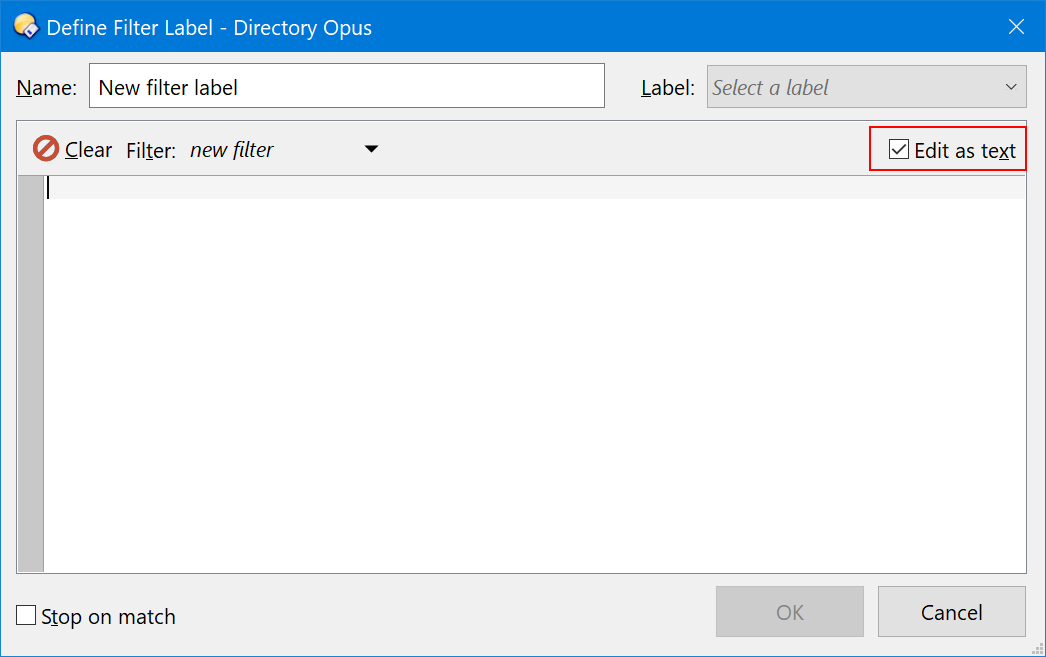Click inside the Name input field
The image size is (1046, 657).
[346, 87]
